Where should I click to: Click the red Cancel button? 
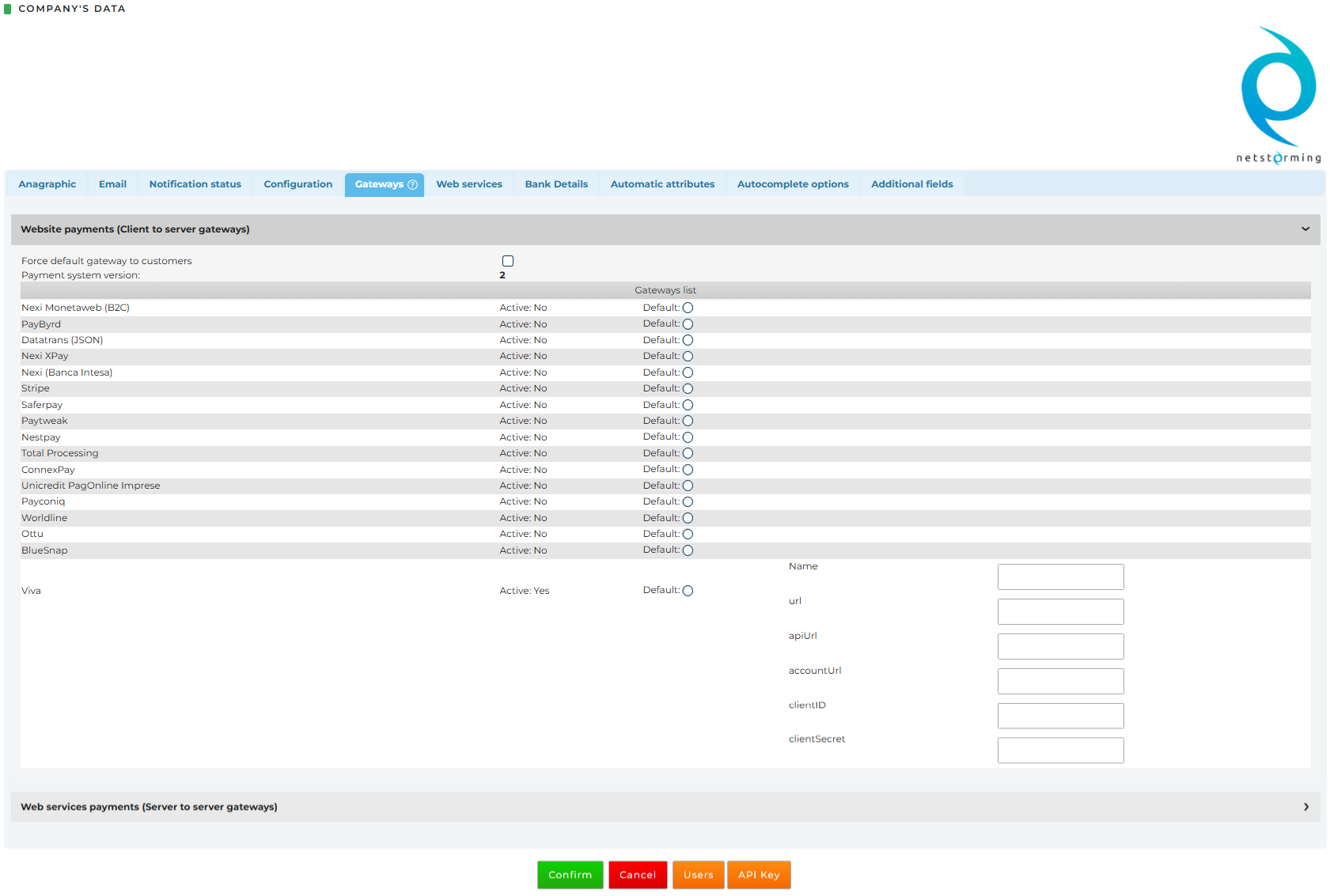coord(638,875)
